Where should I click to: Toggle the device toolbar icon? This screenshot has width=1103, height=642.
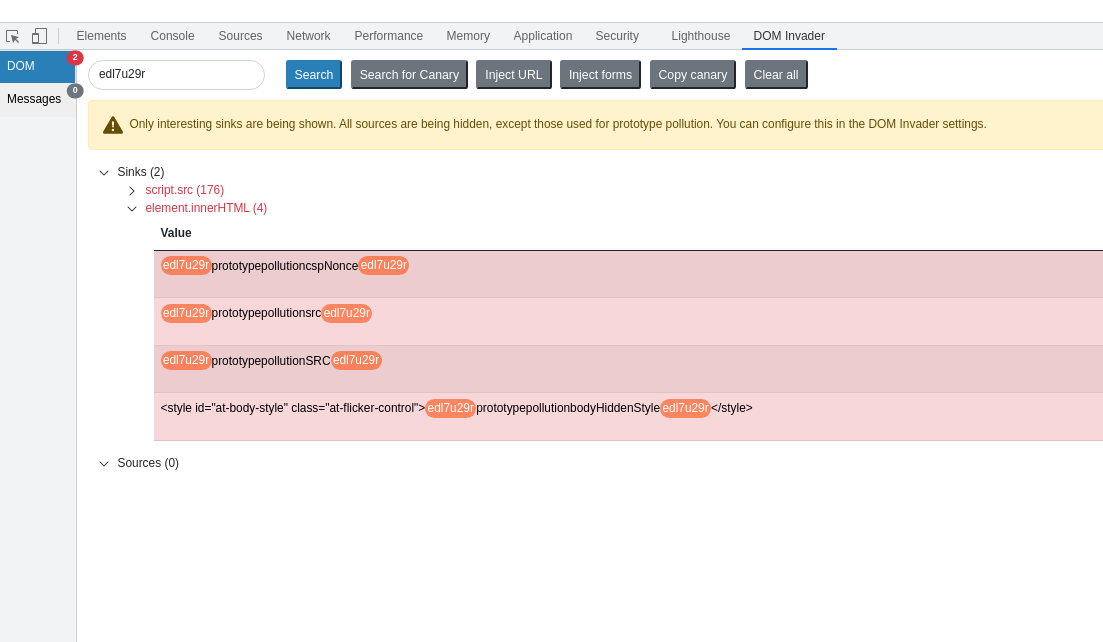pyautogui.click(x=39, y=36)
